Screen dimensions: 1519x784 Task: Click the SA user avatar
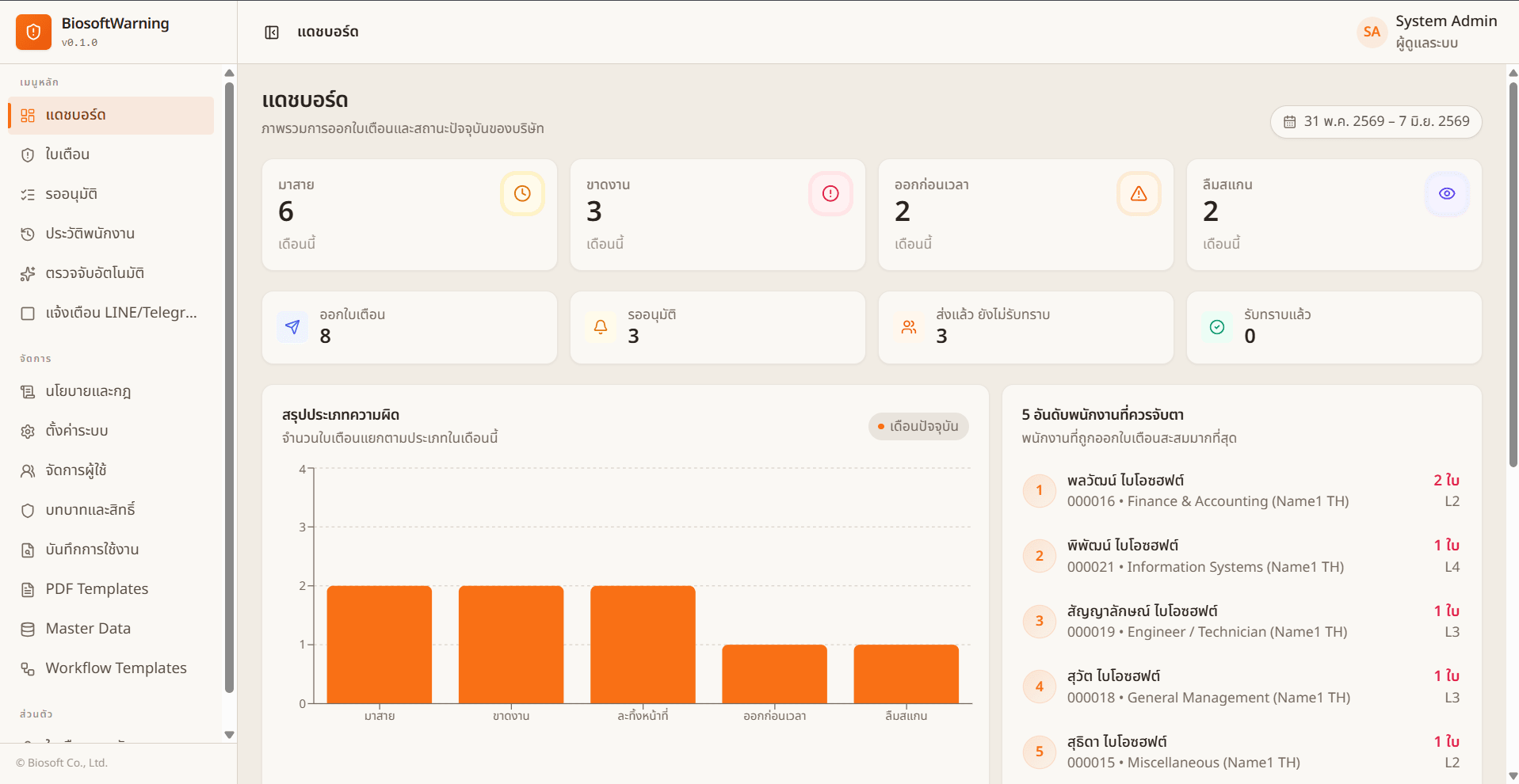(x=1372, y=32)
